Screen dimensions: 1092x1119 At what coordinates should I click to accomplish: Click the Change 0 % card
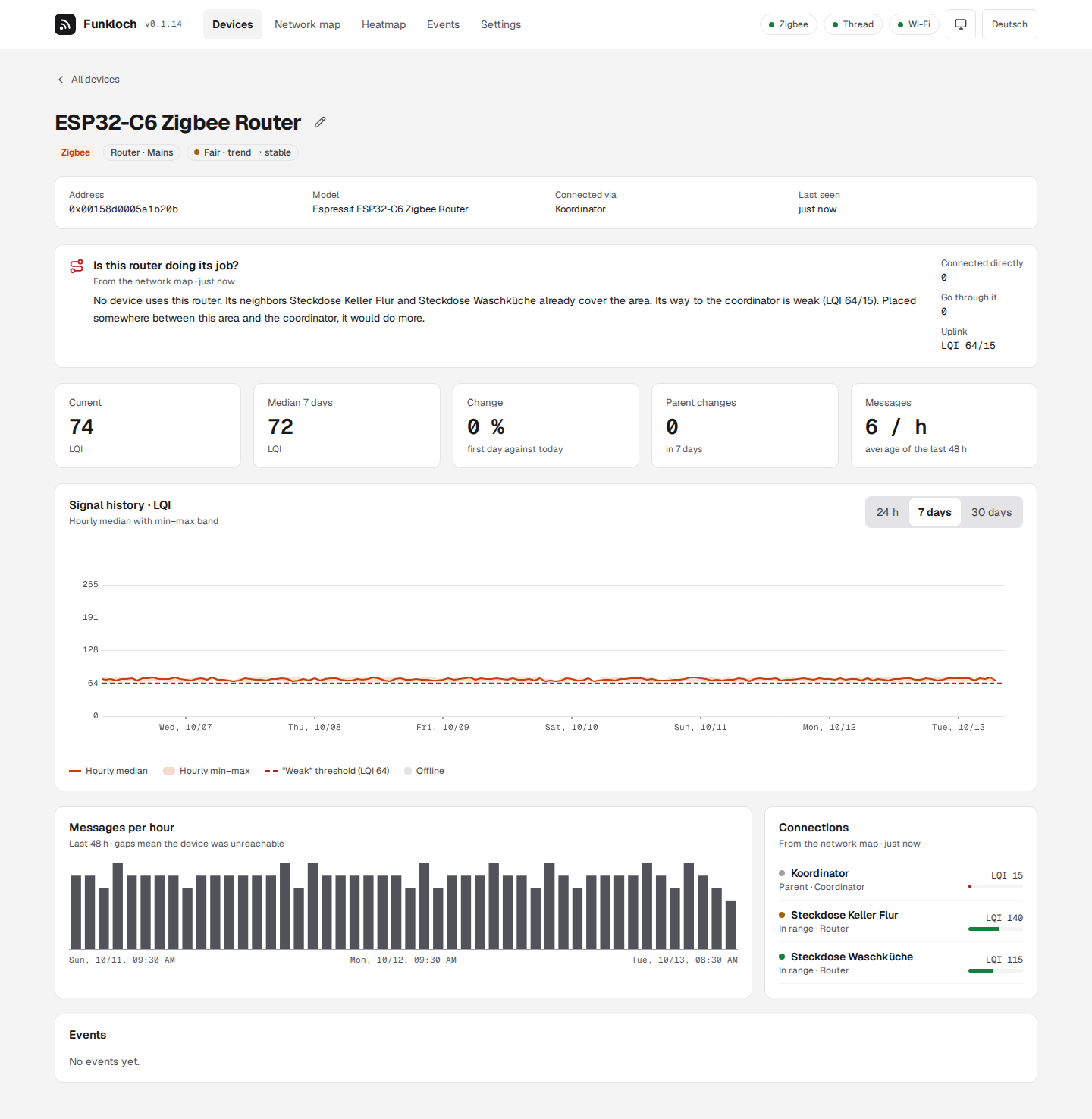(546, 426)
